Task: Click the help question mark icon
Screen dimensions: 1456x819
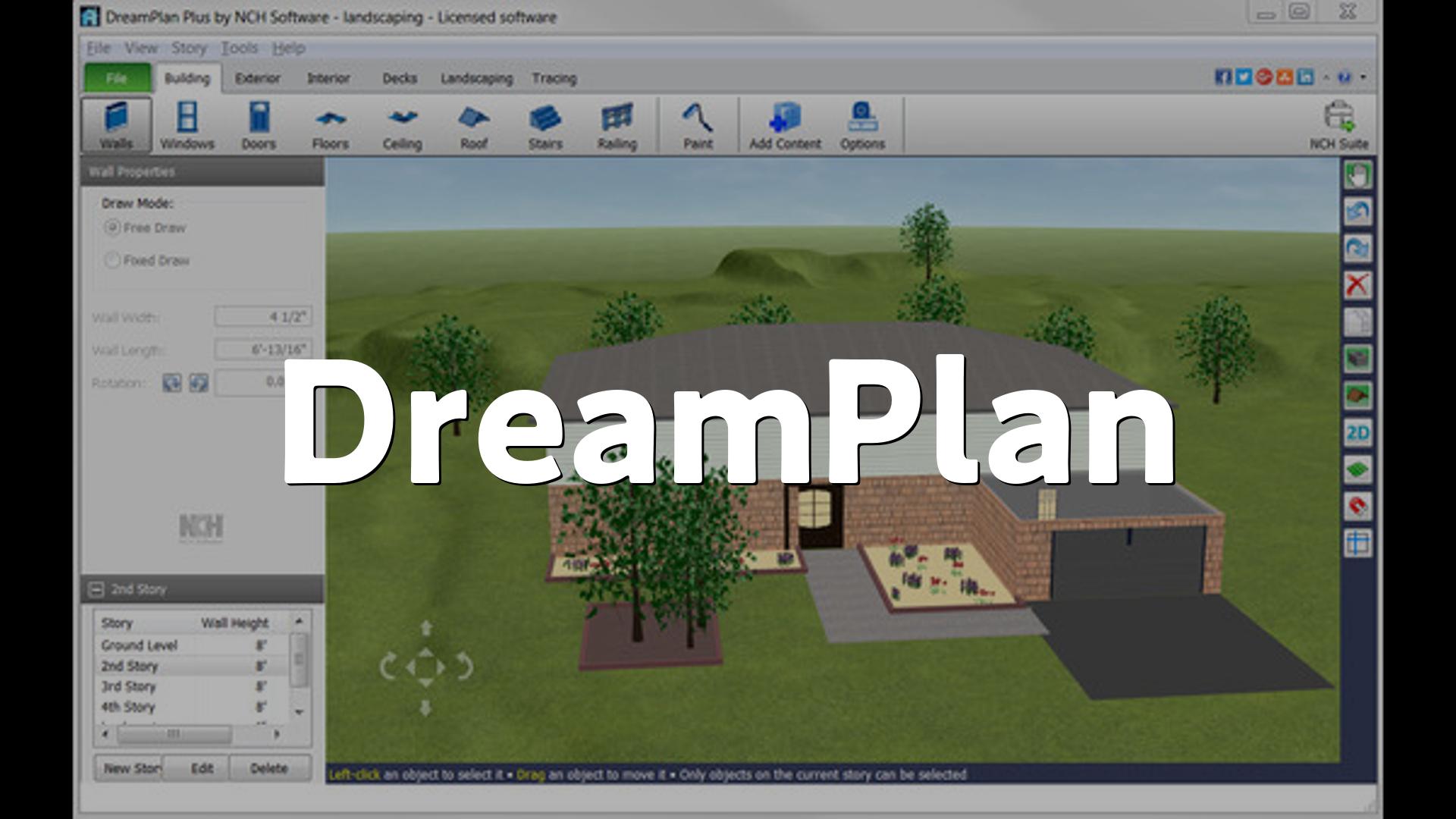Action: click(1345, 77)
